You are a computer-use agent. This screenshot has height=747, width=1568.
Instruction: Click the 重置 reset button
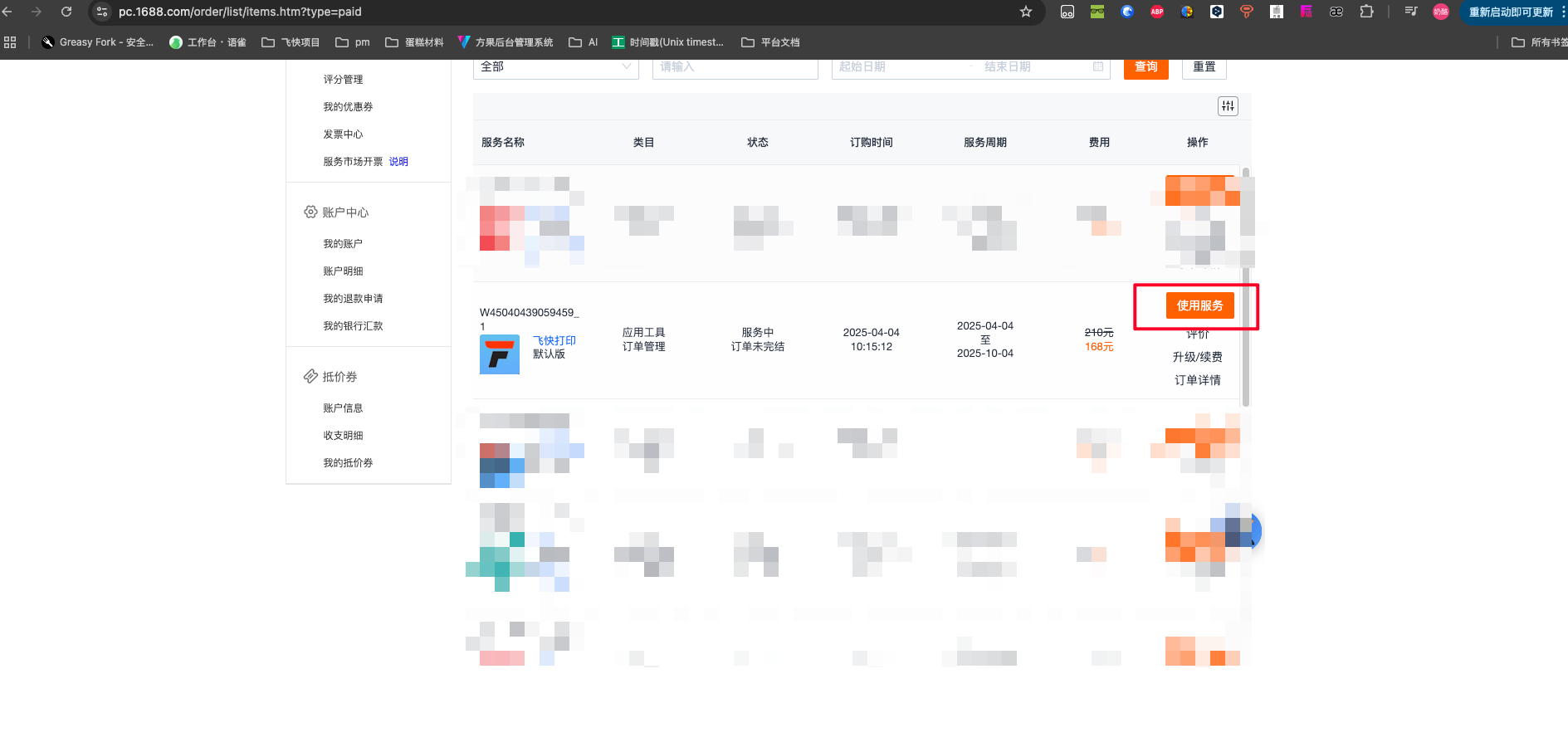(1204, 67)
